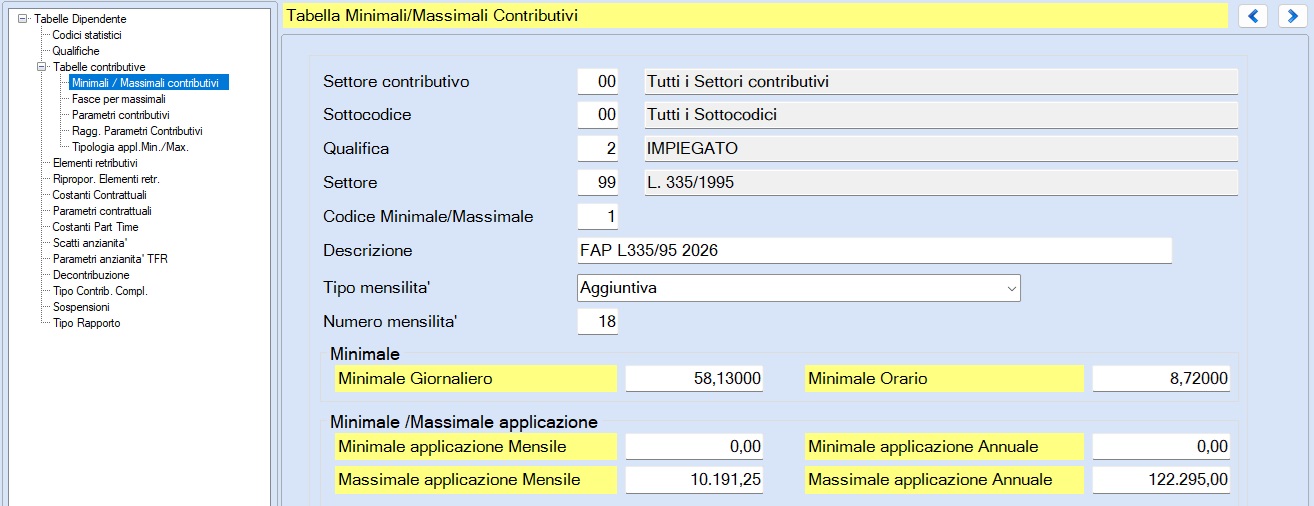
Task: Click the Descrizione field FAP L335/95 2026
Action: [874, 250]
